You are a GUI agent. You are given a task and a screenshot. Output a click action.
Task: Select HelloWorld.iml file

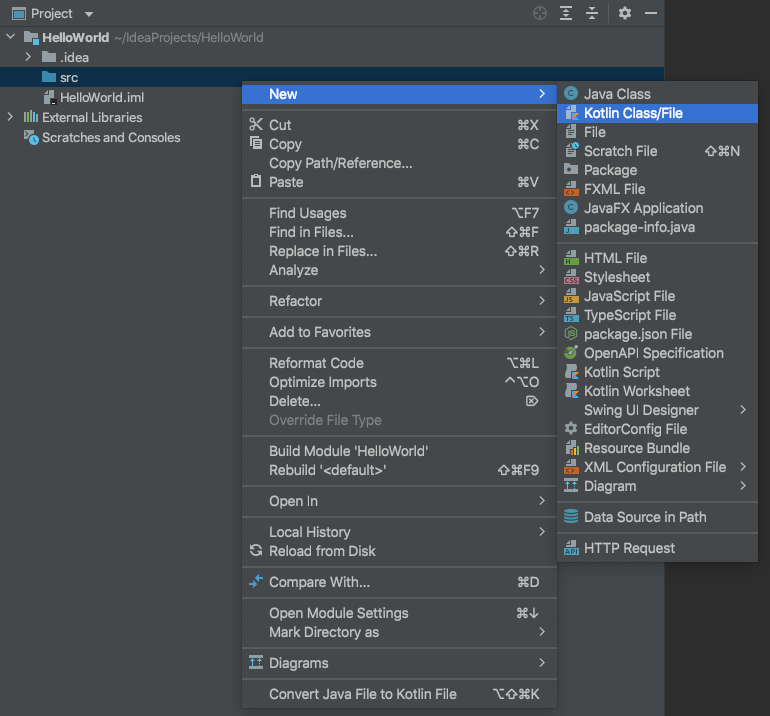coord(93,97)
